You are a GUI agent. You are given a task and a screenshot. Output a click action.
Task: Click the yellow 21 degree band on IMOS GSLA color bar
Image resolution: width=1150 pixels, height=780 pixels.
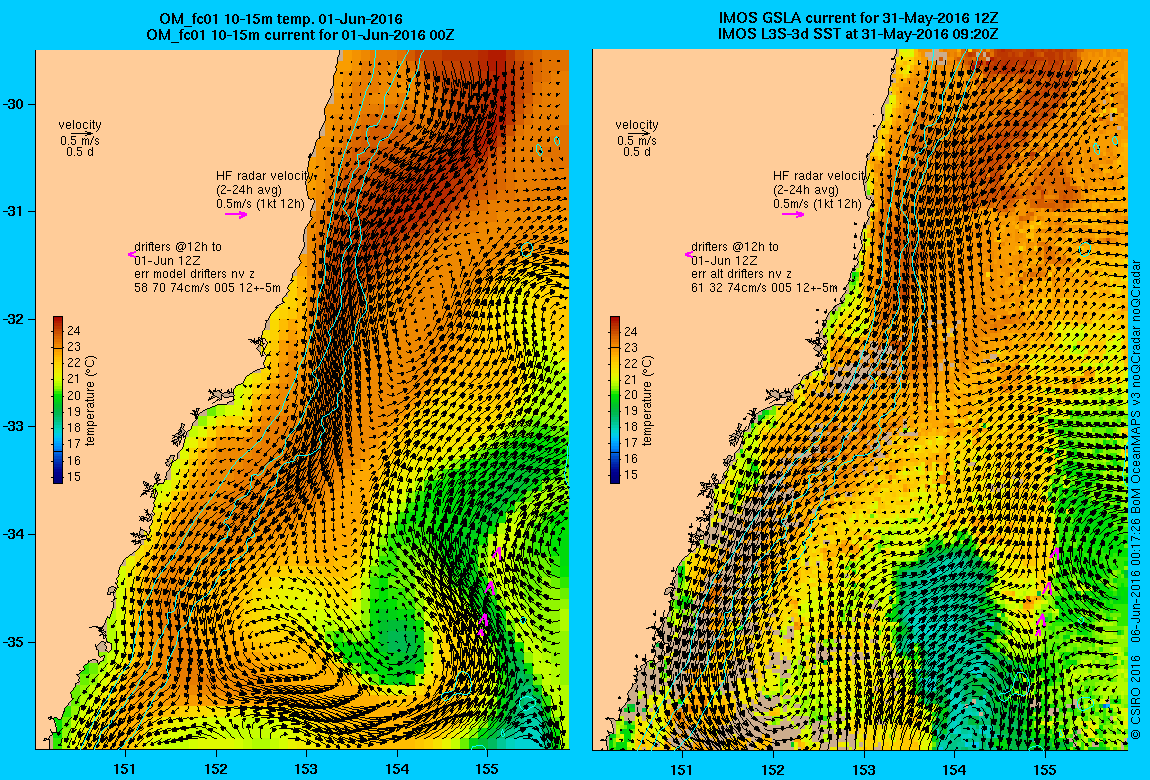coord(615,379)
